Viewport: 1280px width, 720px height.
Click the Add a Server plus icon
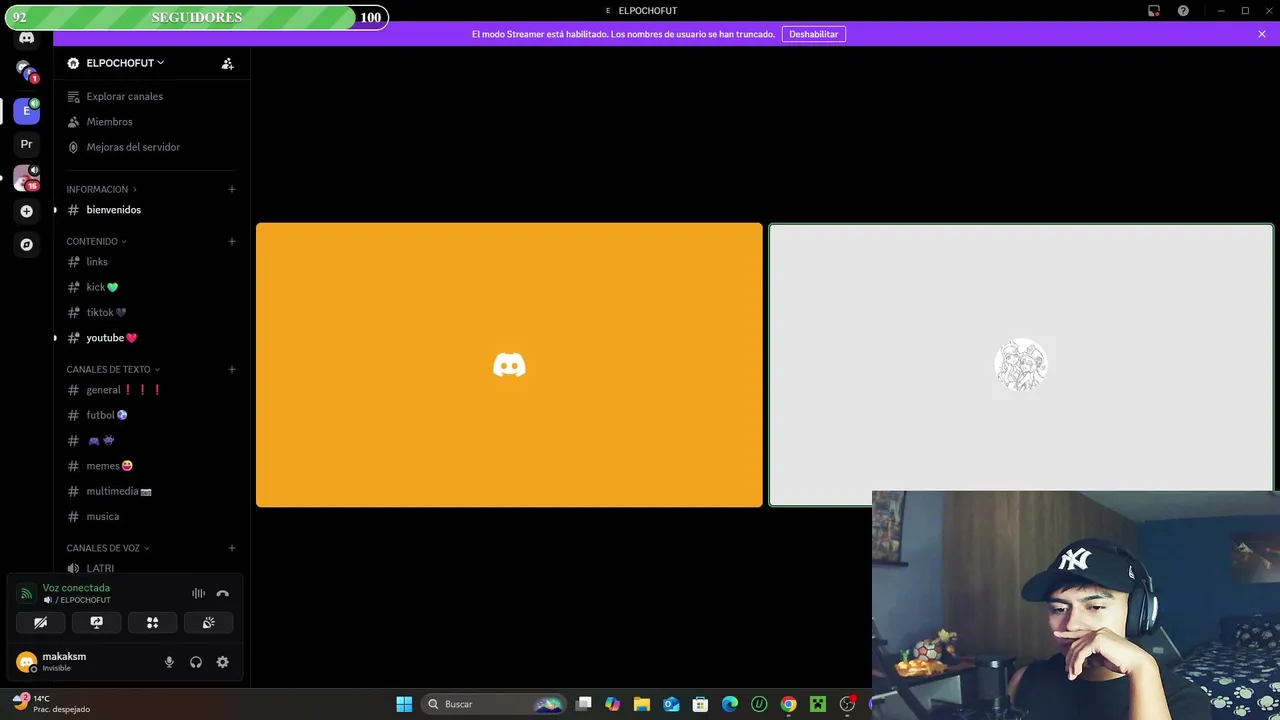click(x=26, y=211)
